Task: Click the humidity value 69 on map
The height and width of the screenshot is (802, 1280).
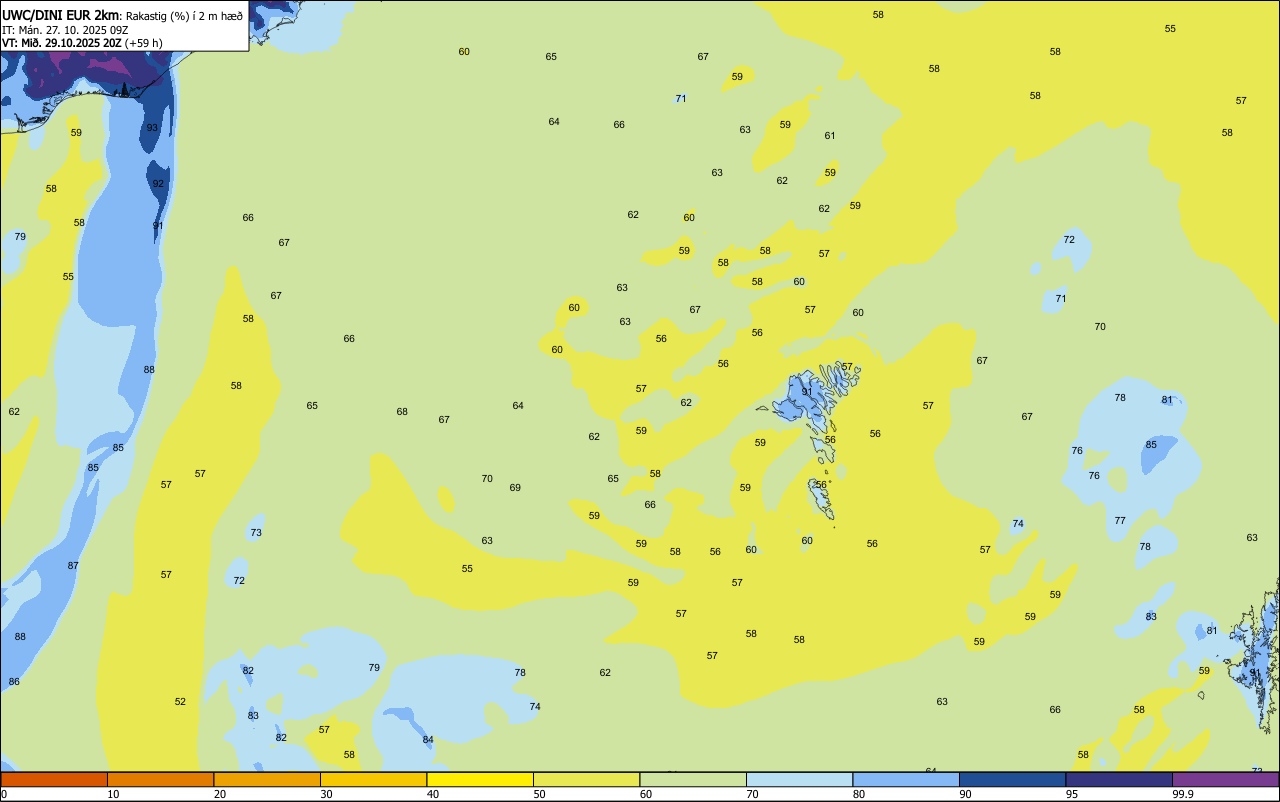Action: coord(515,487)
